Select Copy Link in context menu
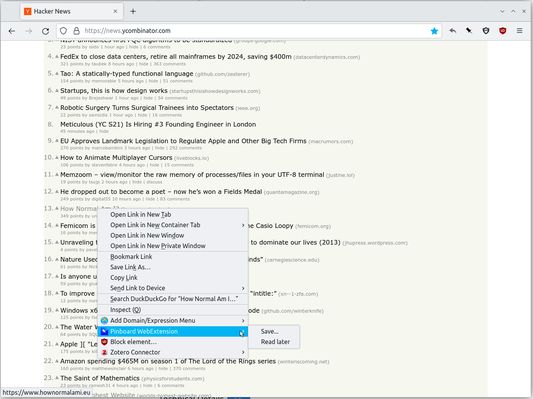The image size is (533, 399). [x=173, y=278]
